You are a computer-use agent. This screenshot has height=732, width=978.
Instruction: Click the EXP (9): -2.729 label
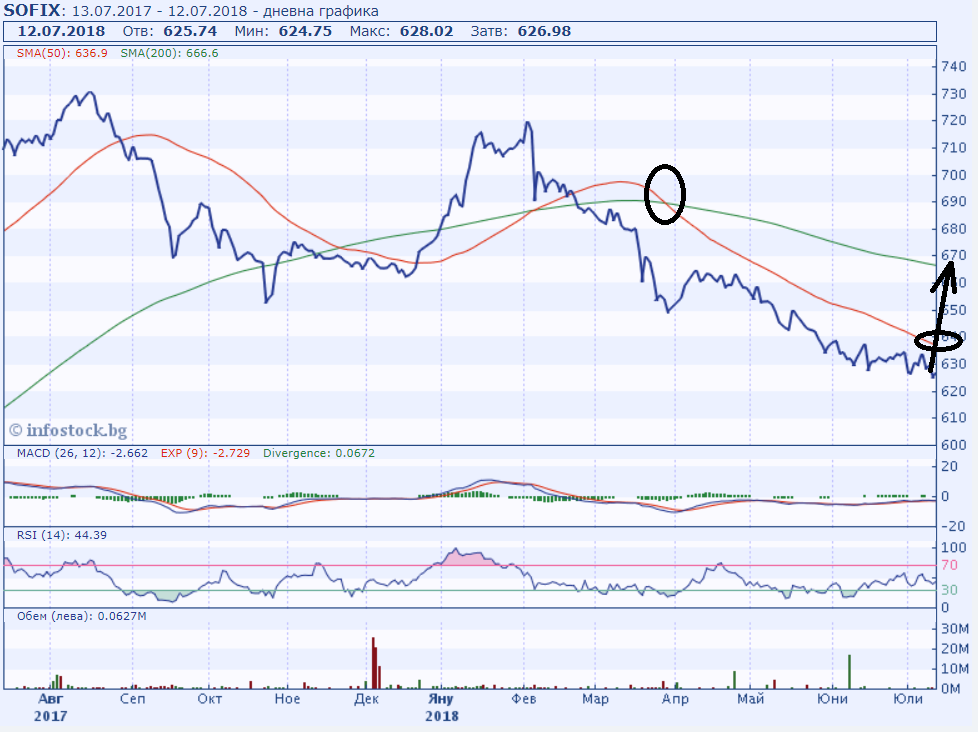tap(205, 453)
